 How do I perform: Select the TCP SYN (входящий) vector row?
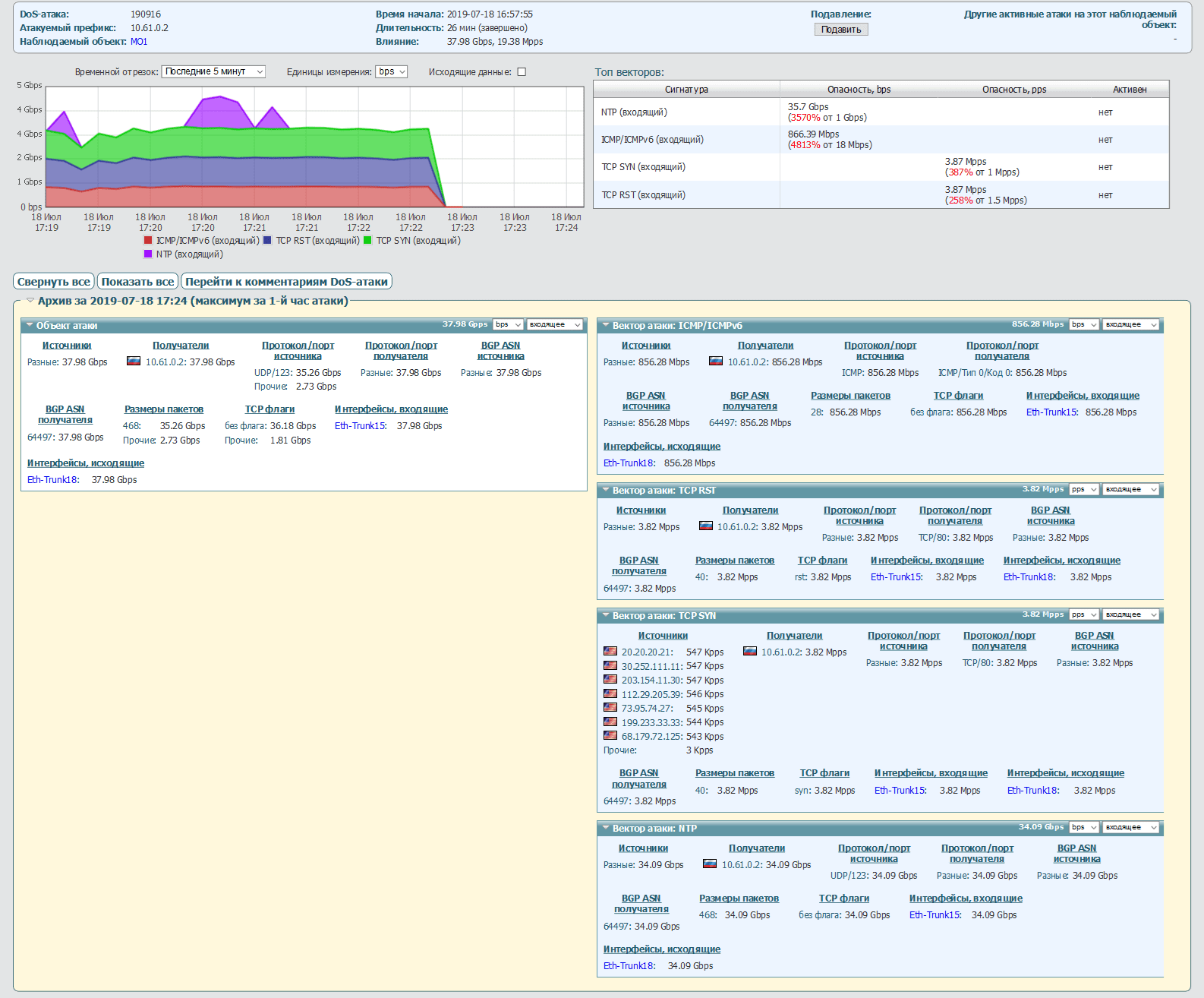881,167
